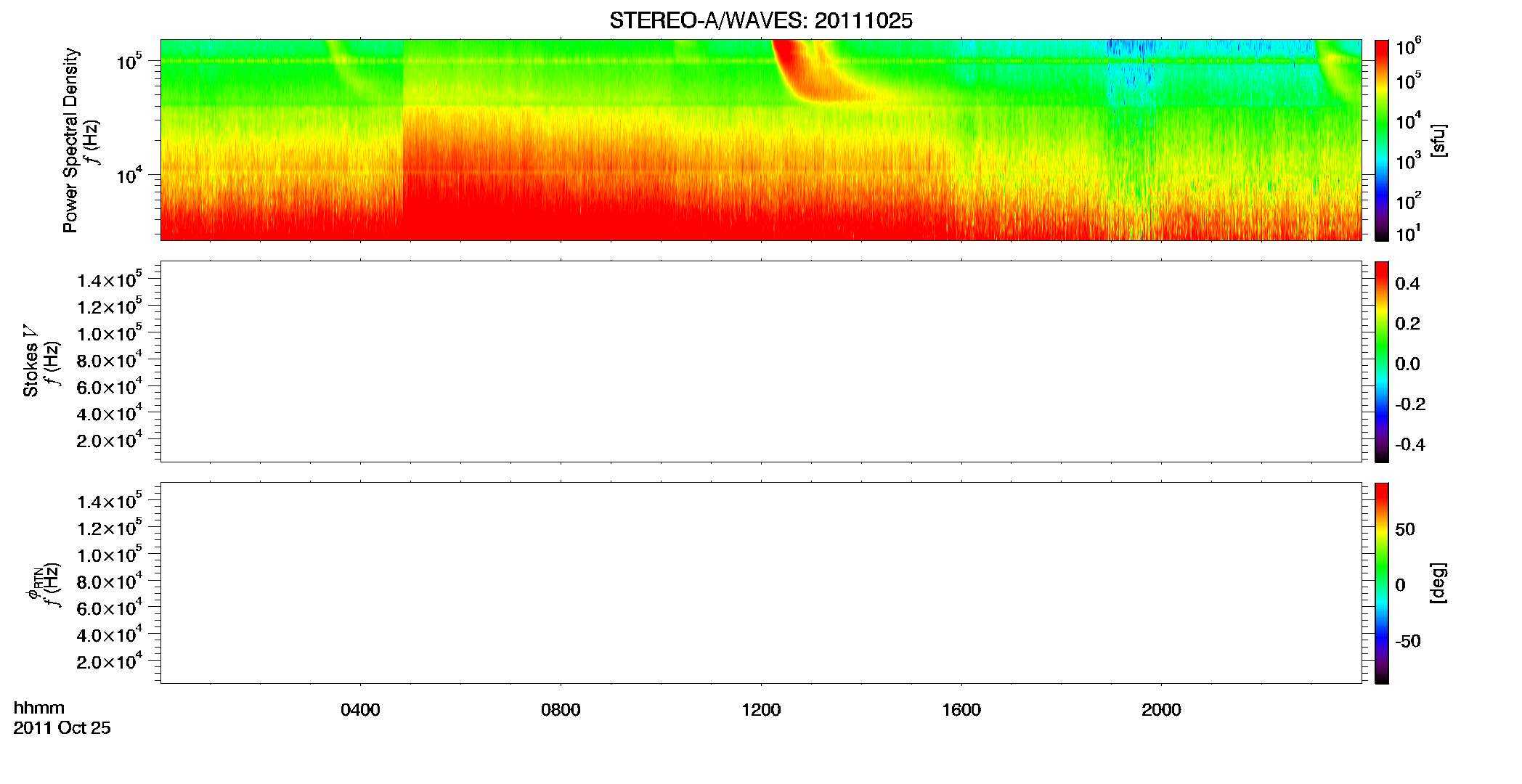Click the Stokes V axis label

pyautogui.click(x=30, y=361)
